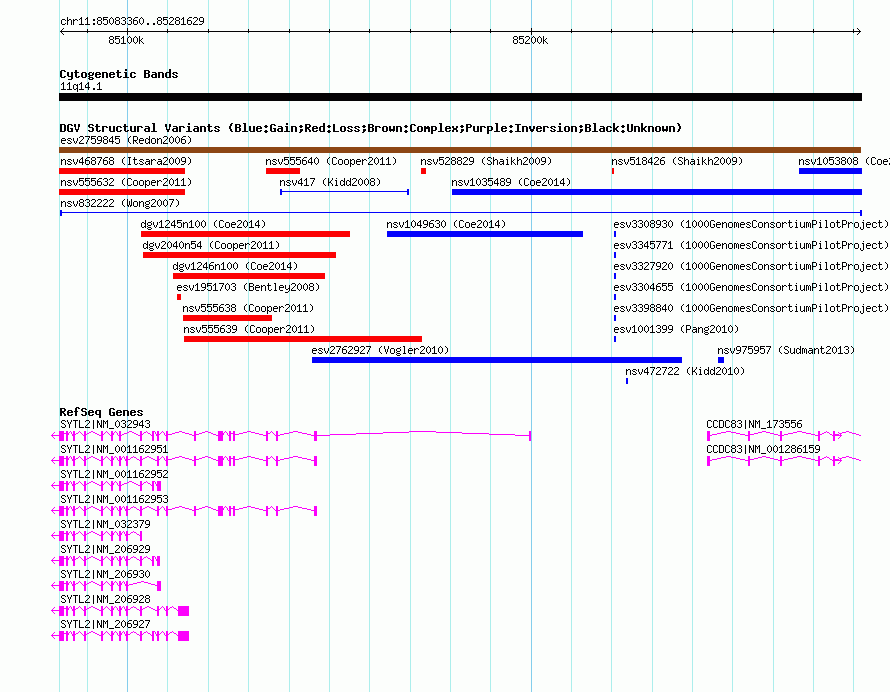Click the esv2759845 (Redon2006) brown complex variant bar
Viewport: 890px width, 692px height.
[x=460, y=150]
